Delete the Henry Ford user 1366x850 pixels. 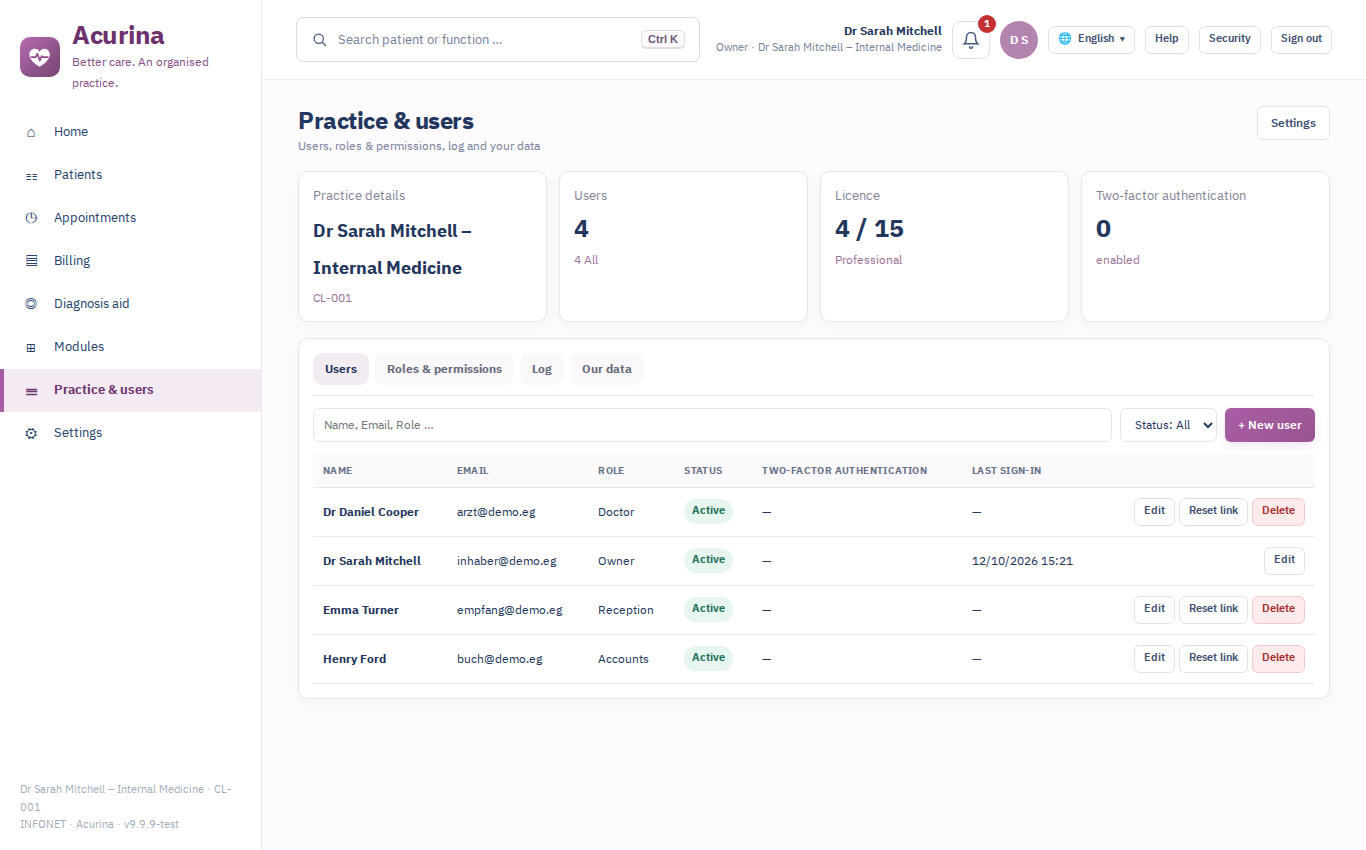point(1278,658)
